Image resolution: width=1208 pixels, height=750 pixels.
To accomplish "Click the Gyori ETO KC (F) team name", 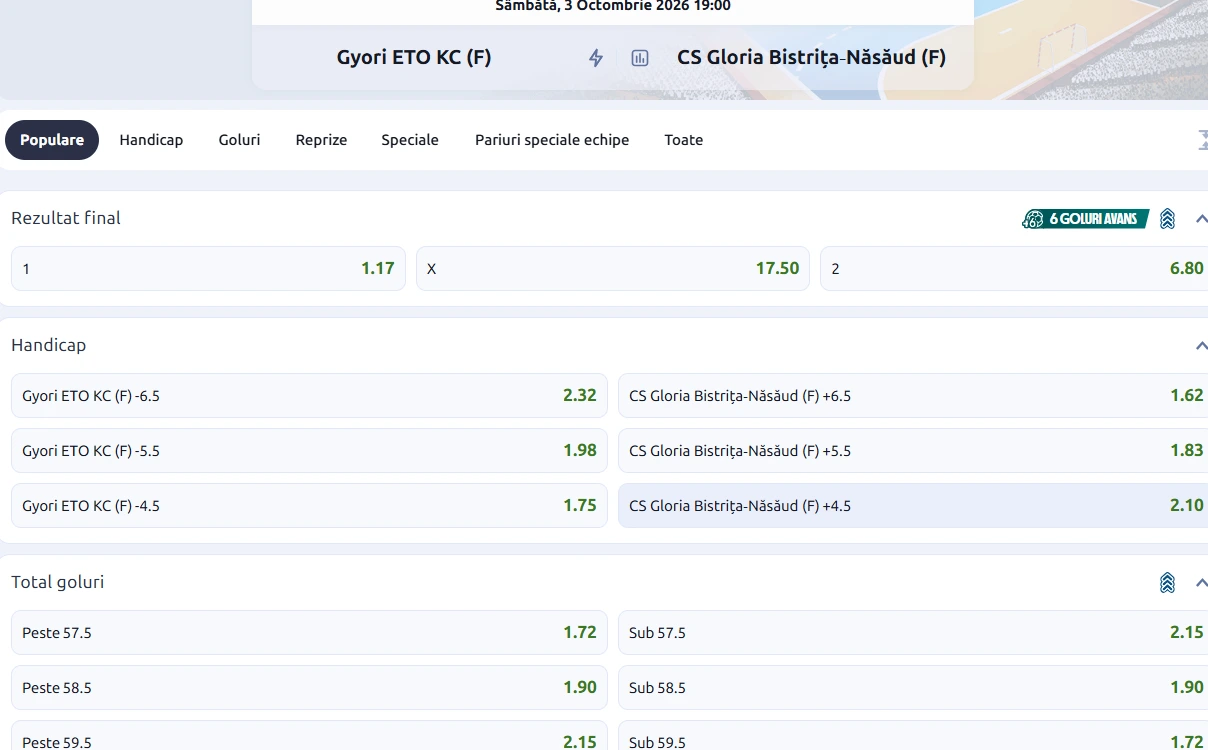I will 414,57.
